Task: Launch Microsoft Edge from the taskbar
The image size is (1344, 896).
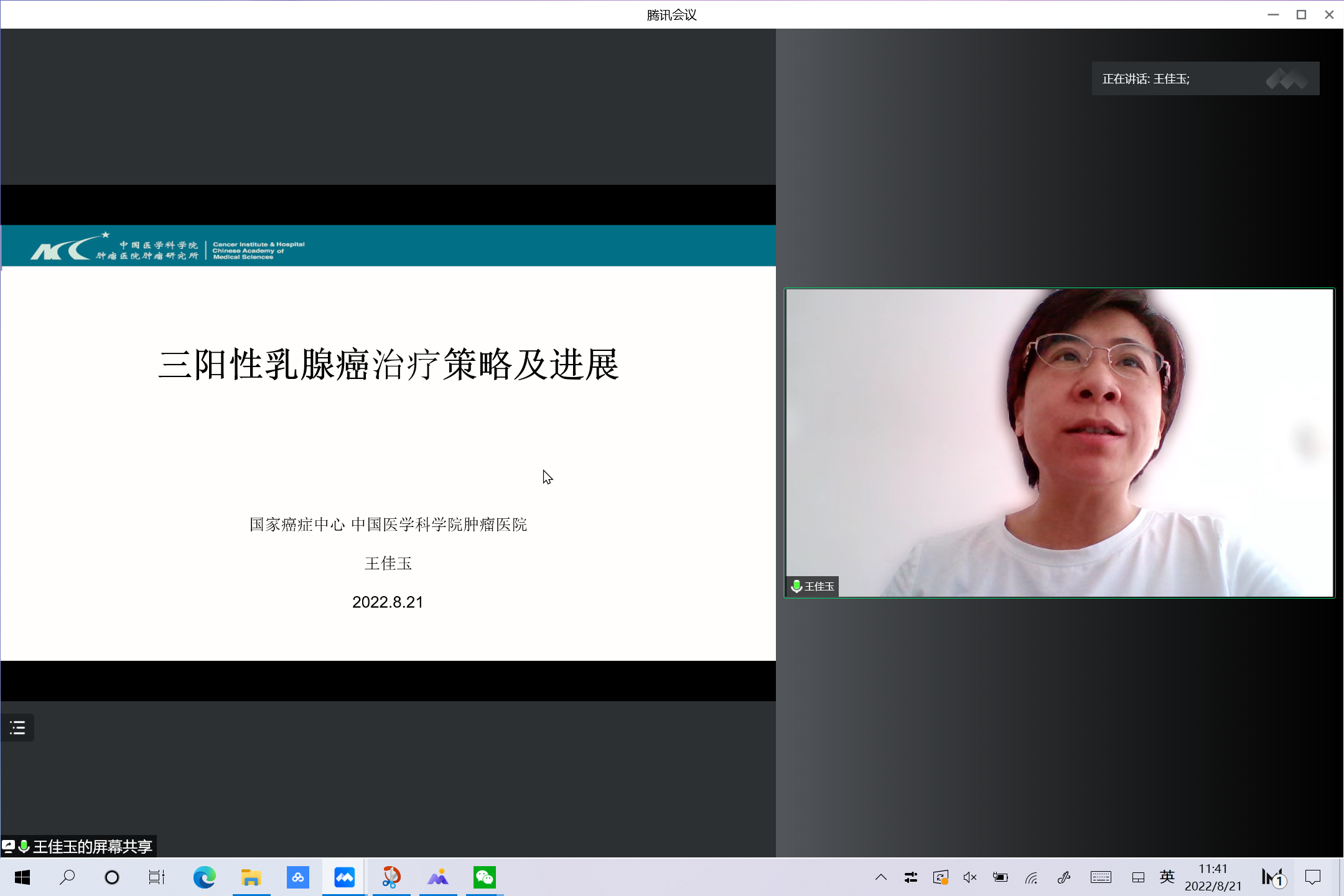Action: [205, 877]
